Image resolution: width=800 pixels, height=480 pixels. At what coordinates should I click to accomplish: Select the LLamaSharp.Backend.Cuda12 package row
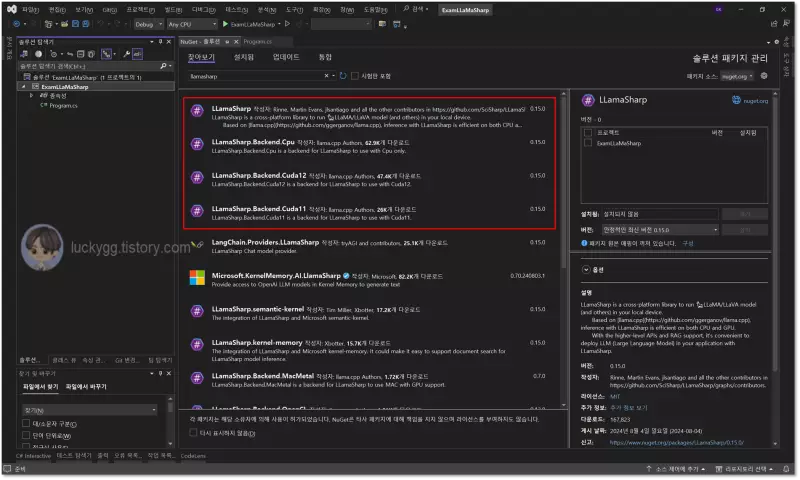pyautogui.click(x=369, y=180)
